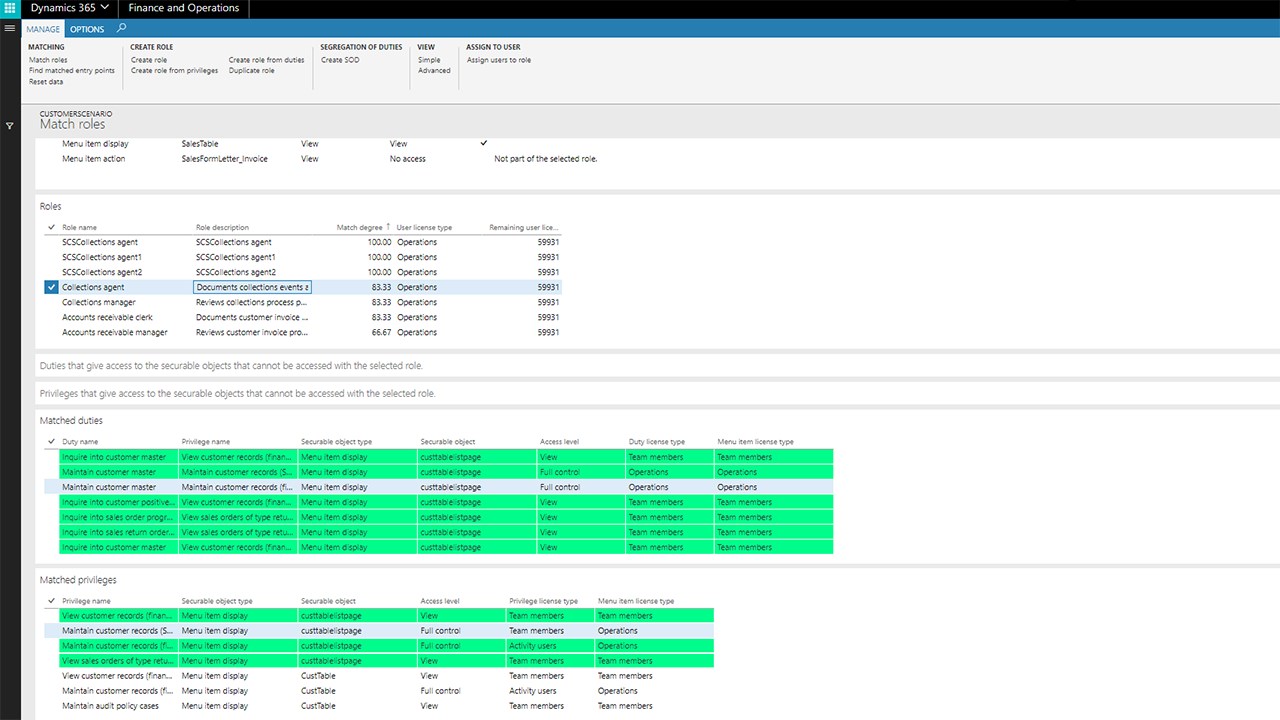
Task: Expand the Duties that give access section
Action: (x=231, y=366)
